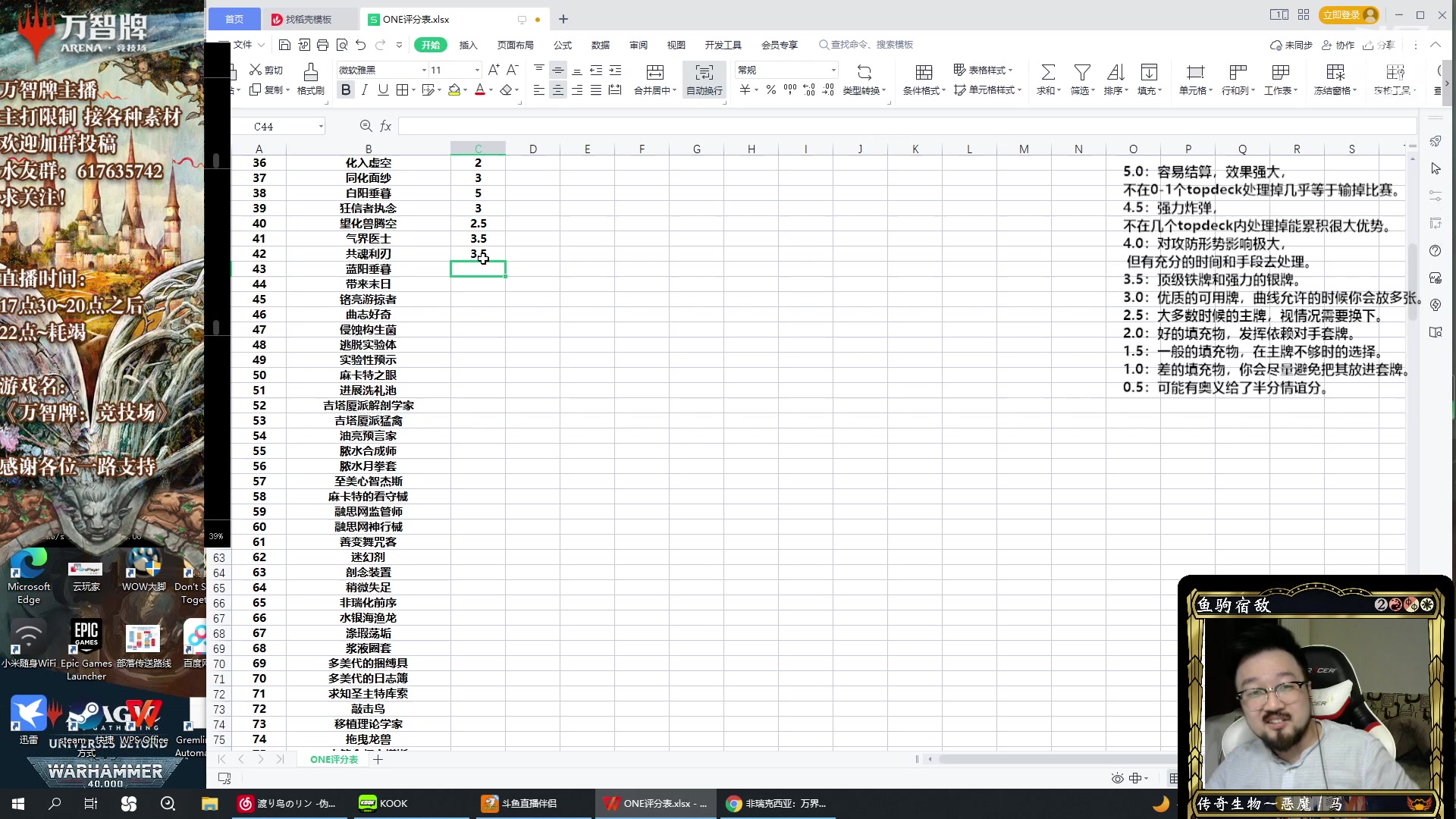Toggle vertical middle alignment
This screenshot has width=1456, height=819.
(558, 70)
